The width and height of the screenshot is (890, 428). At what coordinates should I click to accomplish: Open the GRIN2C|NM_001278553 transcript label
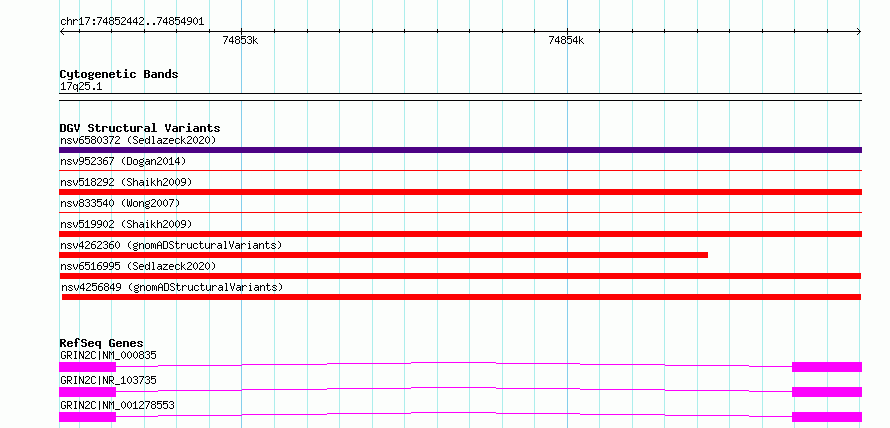coord(117,405)
